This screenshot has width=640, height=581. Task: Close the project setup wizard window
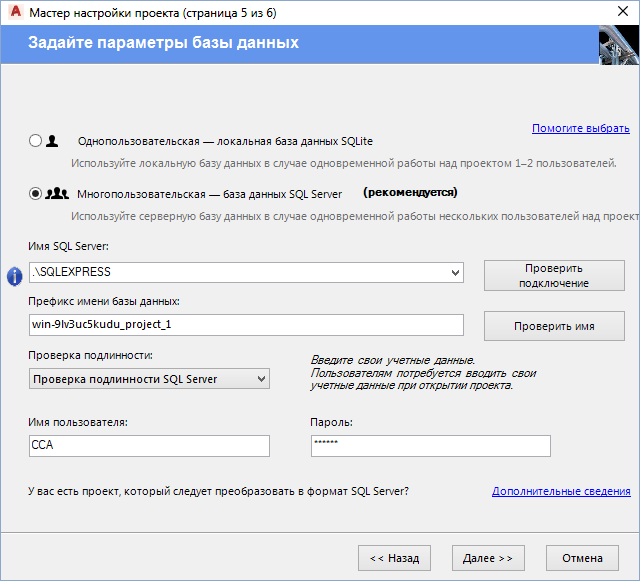tap(623, 11)
